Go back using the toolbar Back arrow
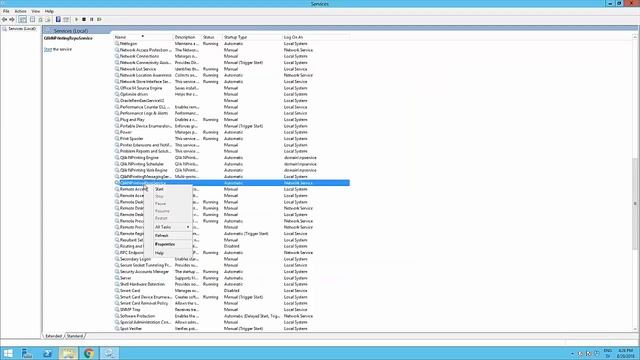 tap(4, 19)
